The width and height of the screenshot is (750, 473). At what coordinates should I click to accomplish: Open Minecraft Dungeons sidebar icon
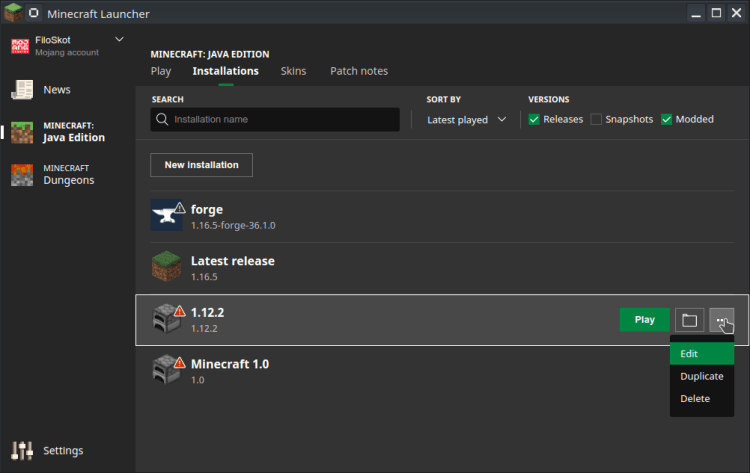coord(22,175)
